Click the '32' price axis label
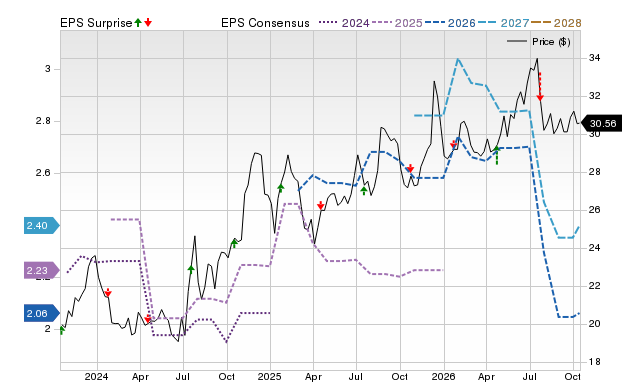 click(594, 96)
